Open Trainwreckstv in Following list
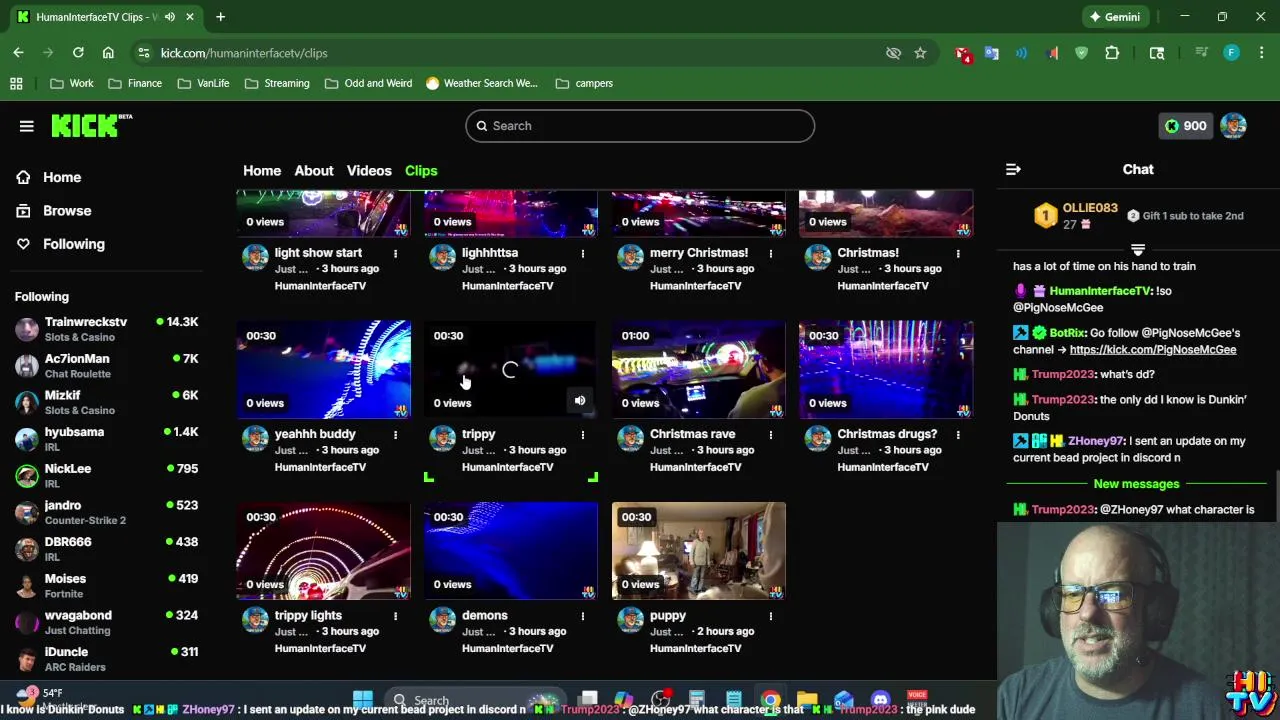The image size is (1280, 720). [107, 329]
